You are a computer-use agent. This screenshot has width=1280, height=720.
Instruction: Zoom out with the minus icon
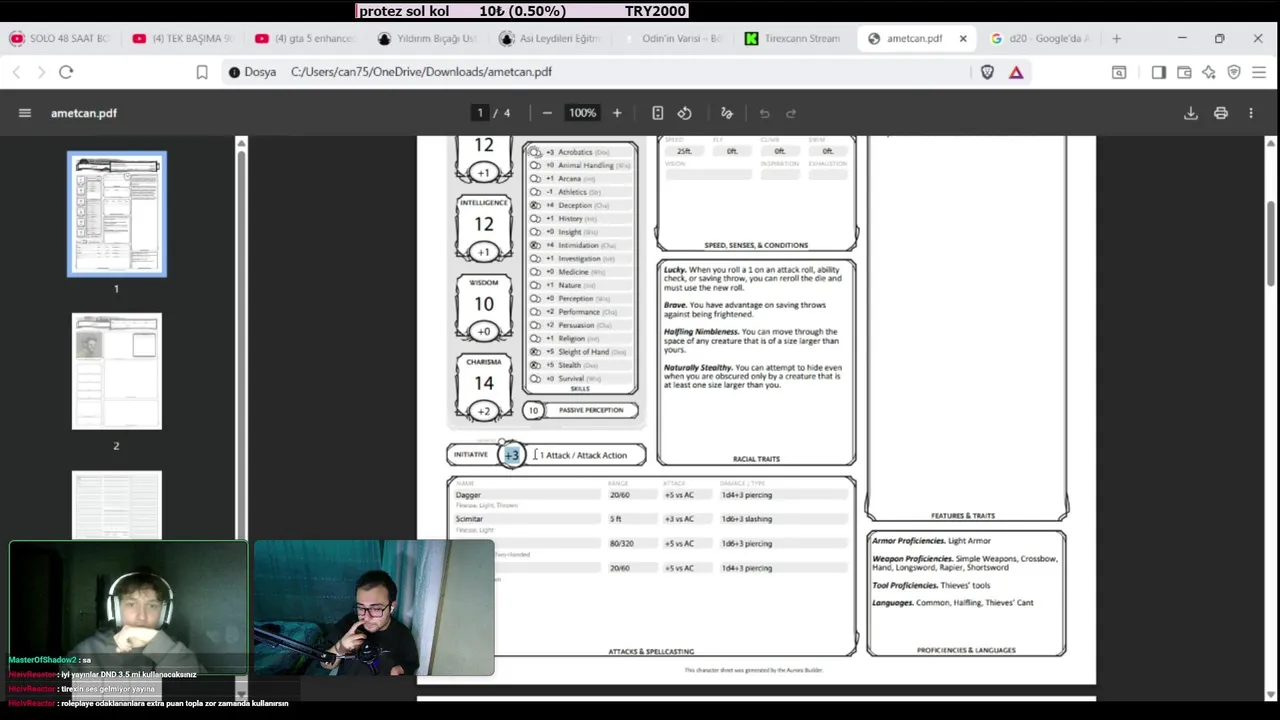[547, 113]
